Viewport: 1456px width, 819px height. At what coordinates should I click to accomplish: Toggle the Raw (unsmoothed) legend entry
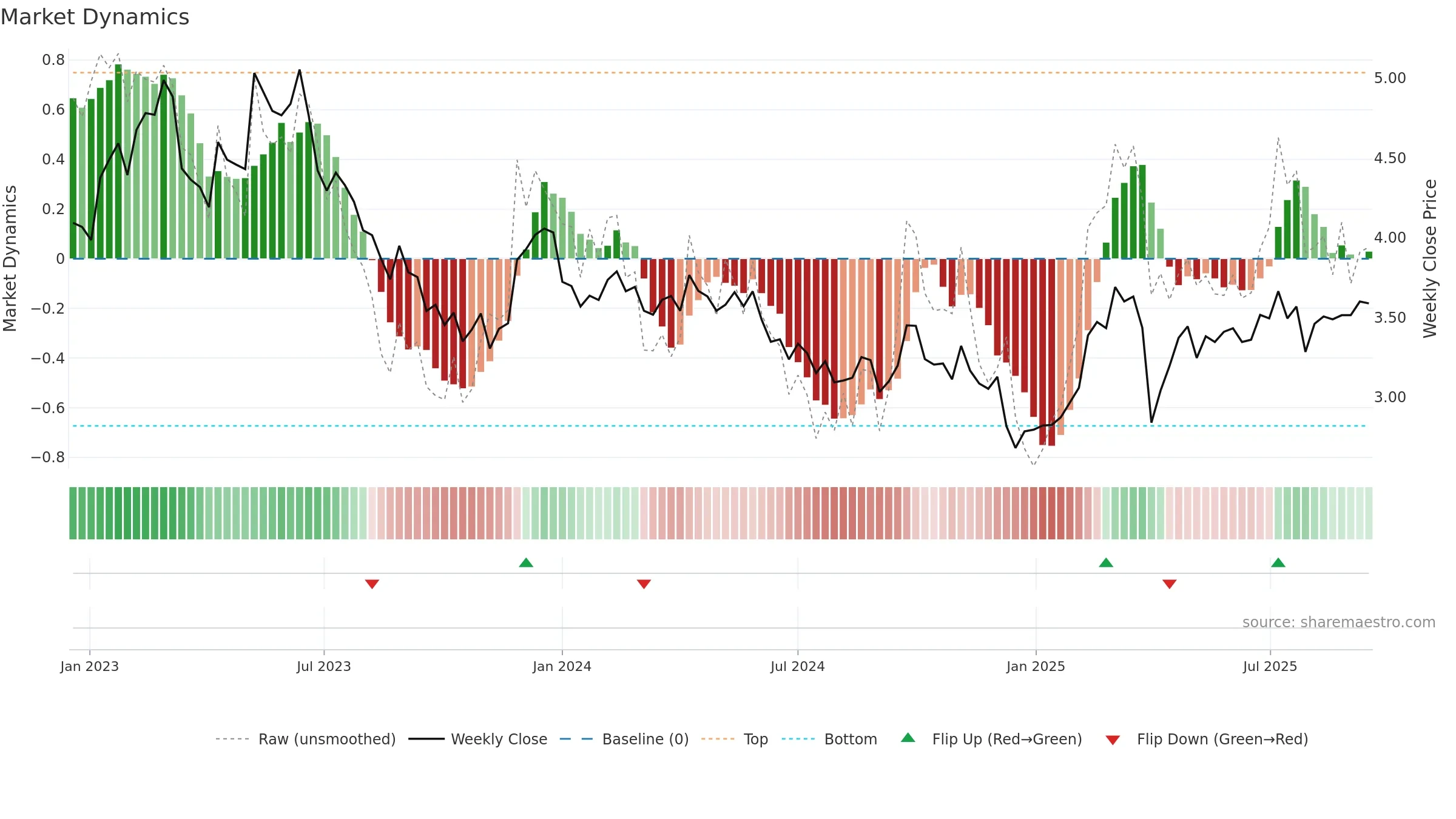click(305, 739)
